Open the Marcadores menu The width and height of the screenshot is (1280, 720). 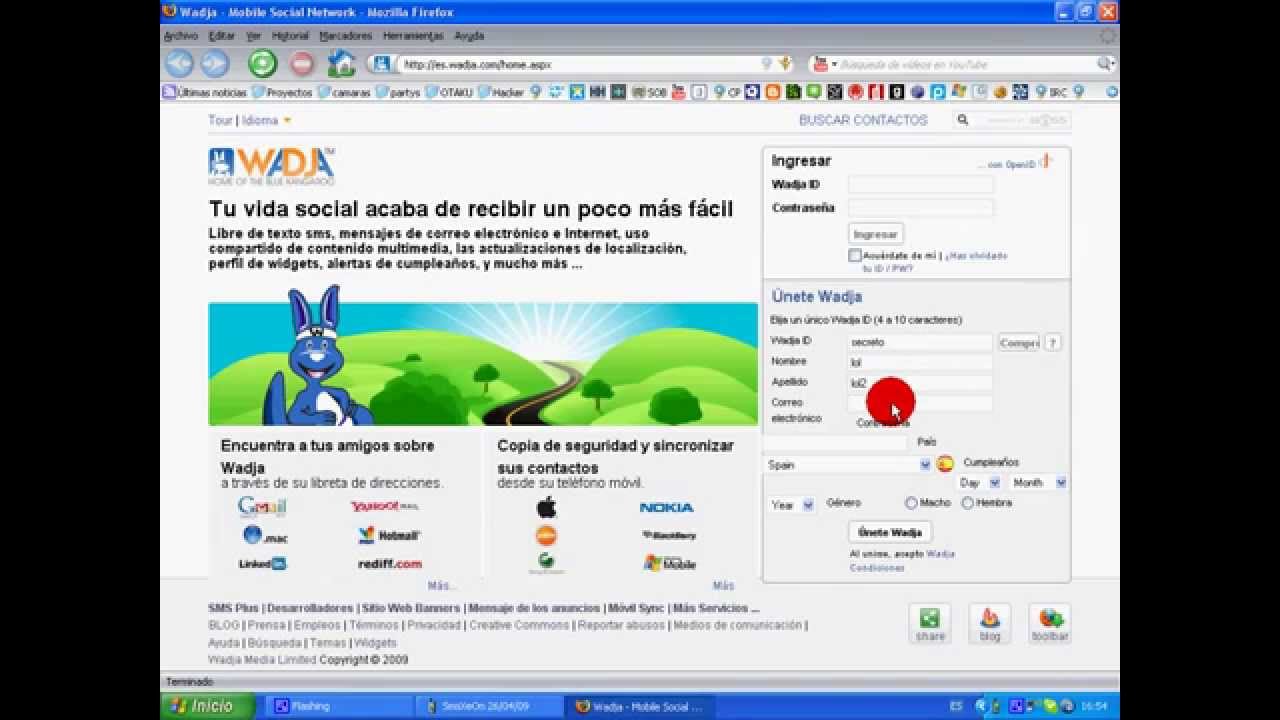click(346, 36)
